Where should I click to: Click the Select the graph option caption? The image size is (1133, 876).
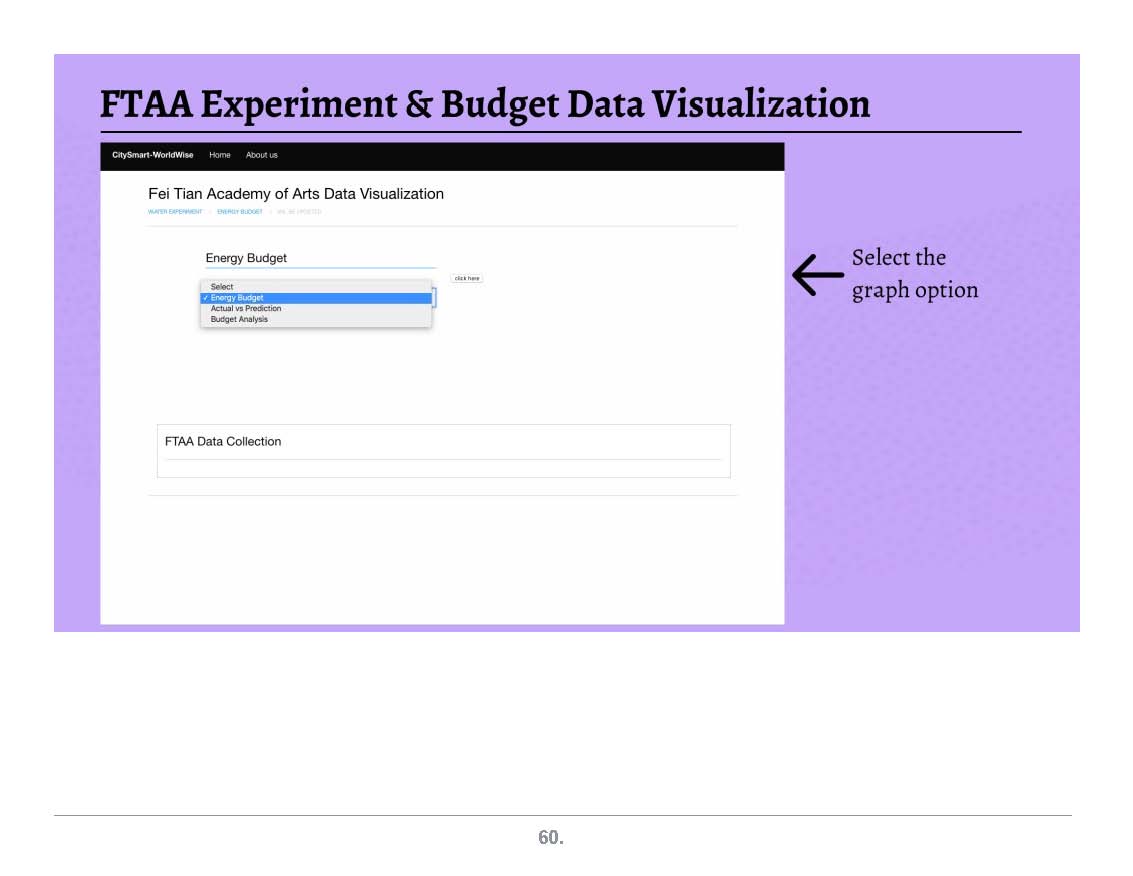point(914,273)
